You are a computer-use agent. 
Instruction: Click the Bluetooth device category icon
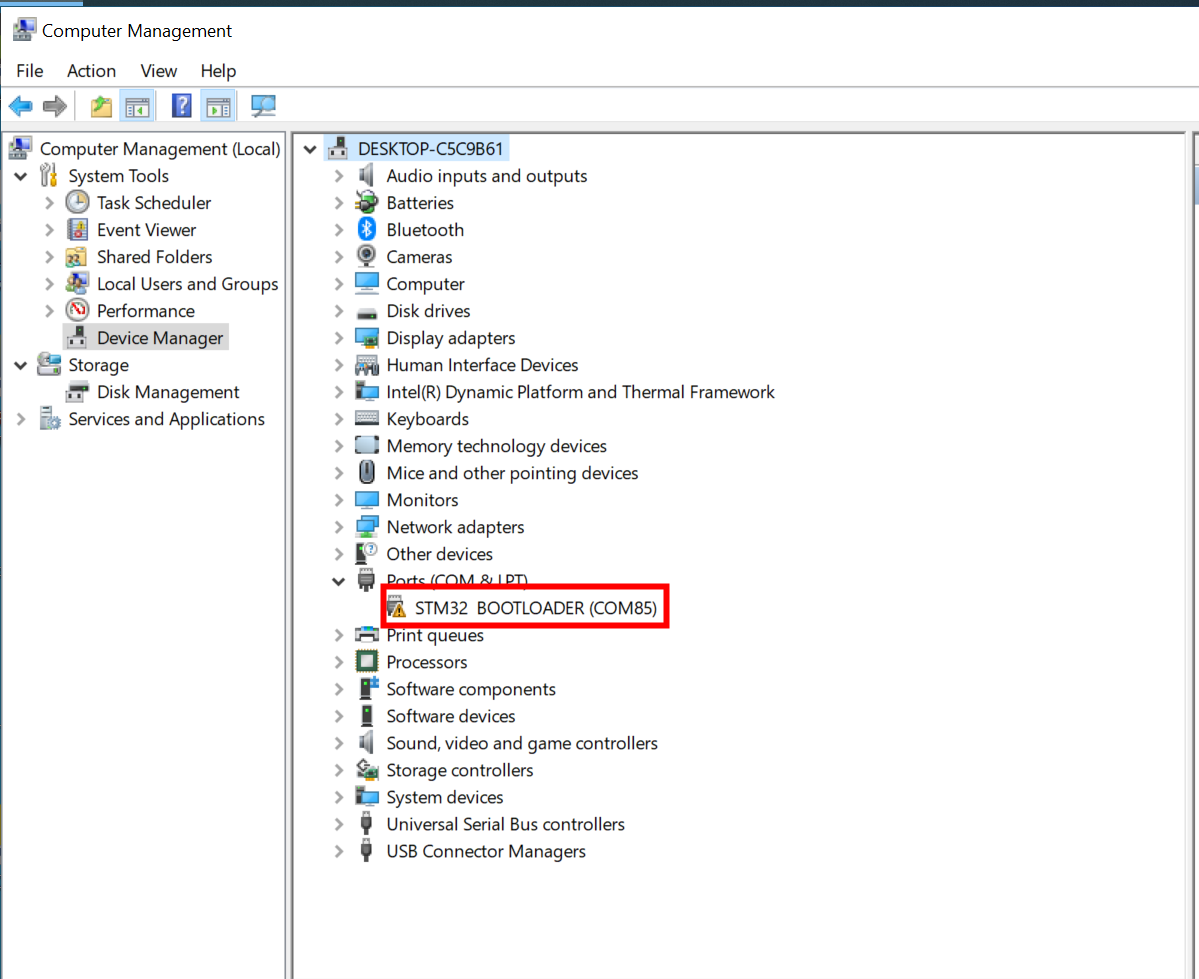point(366,229)
